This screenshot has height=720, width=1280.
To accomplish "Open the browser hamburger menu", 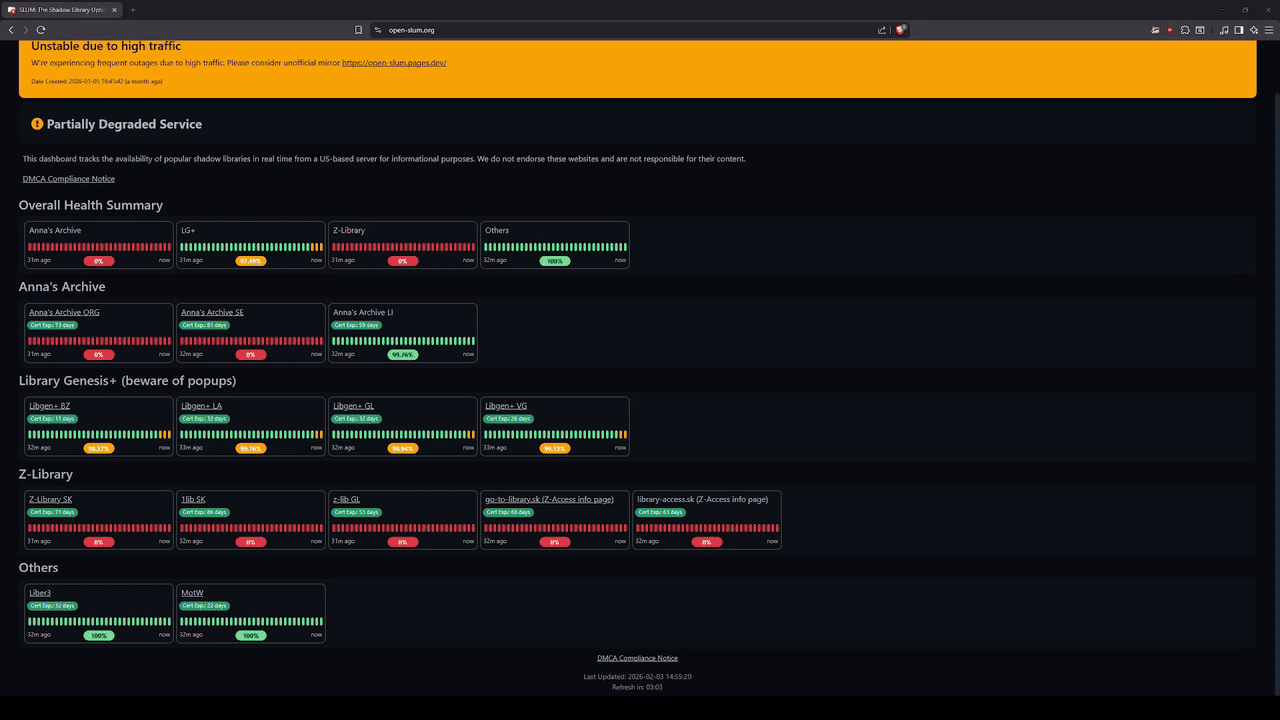I will click(x=1269, y=30).
